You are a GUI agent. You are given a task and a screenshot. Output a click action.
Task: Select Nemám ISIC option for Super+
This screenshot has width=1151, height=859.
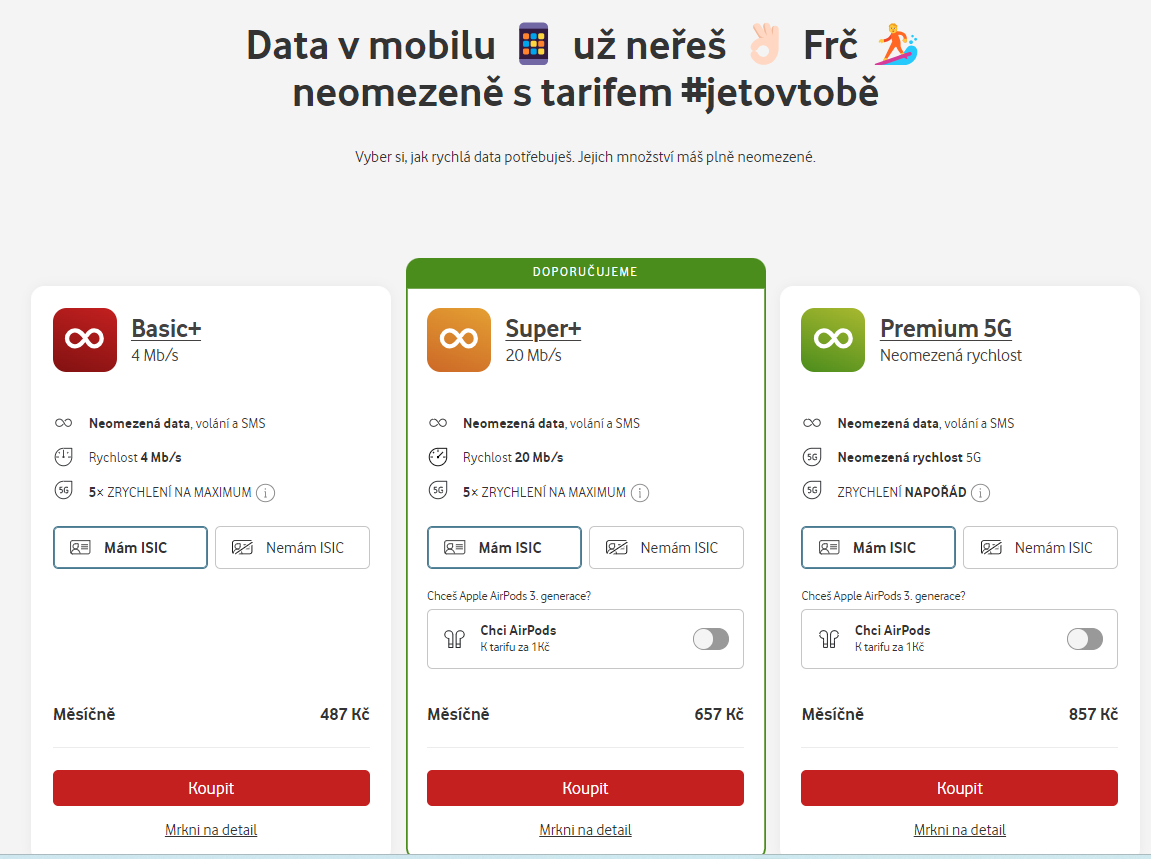coord(667,548)
